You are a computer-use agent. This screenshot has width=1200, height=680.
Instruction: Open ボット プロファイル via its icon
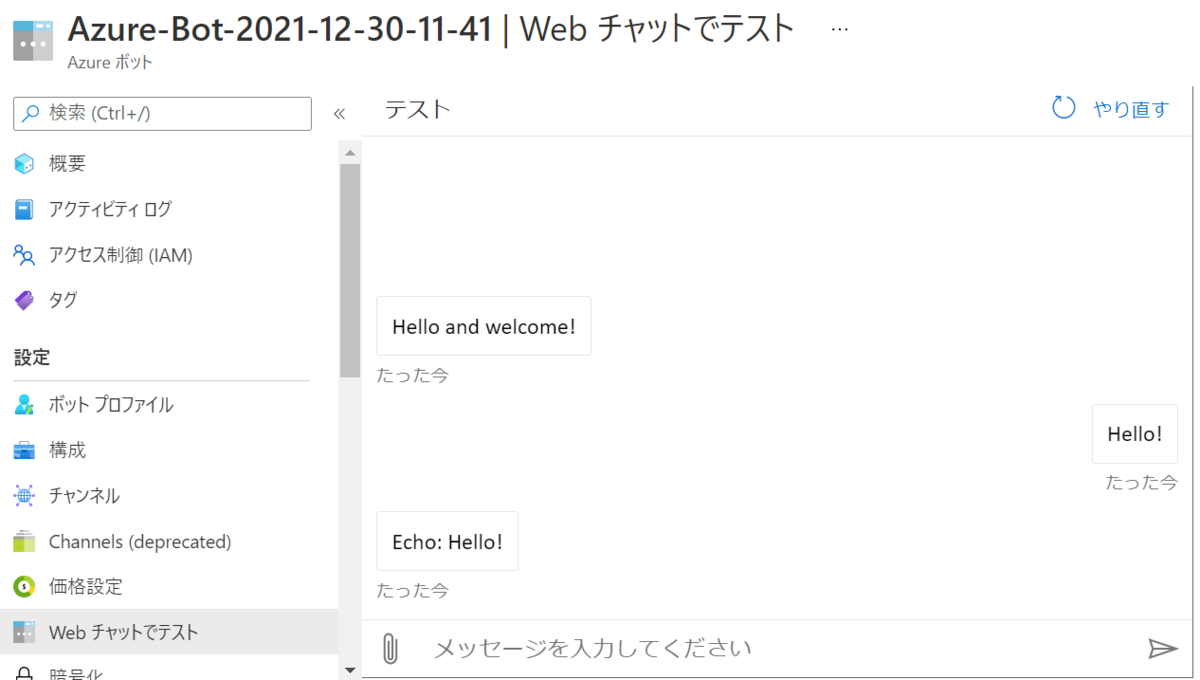22,404
